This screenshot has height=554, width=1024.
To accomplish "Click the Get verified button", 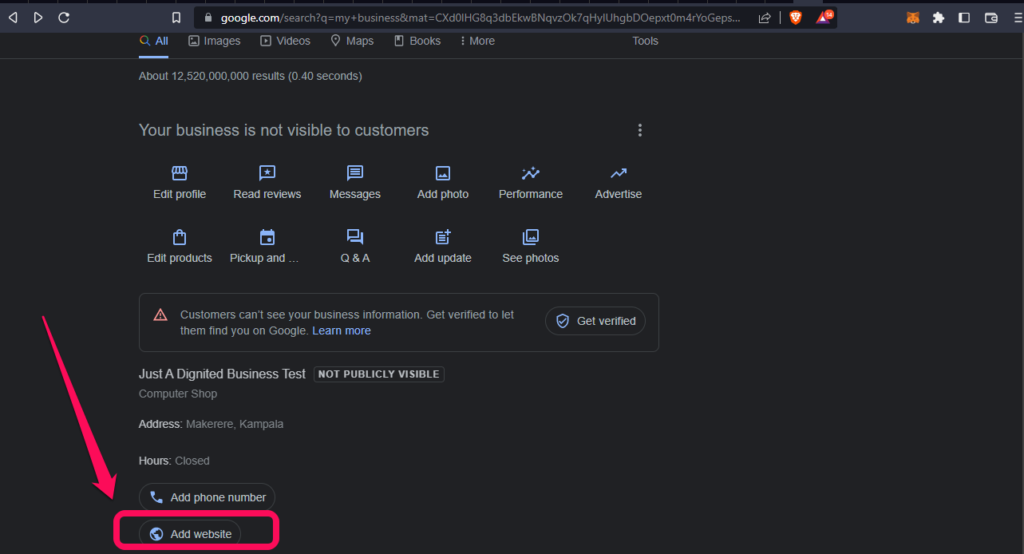I will coord(596,321).
